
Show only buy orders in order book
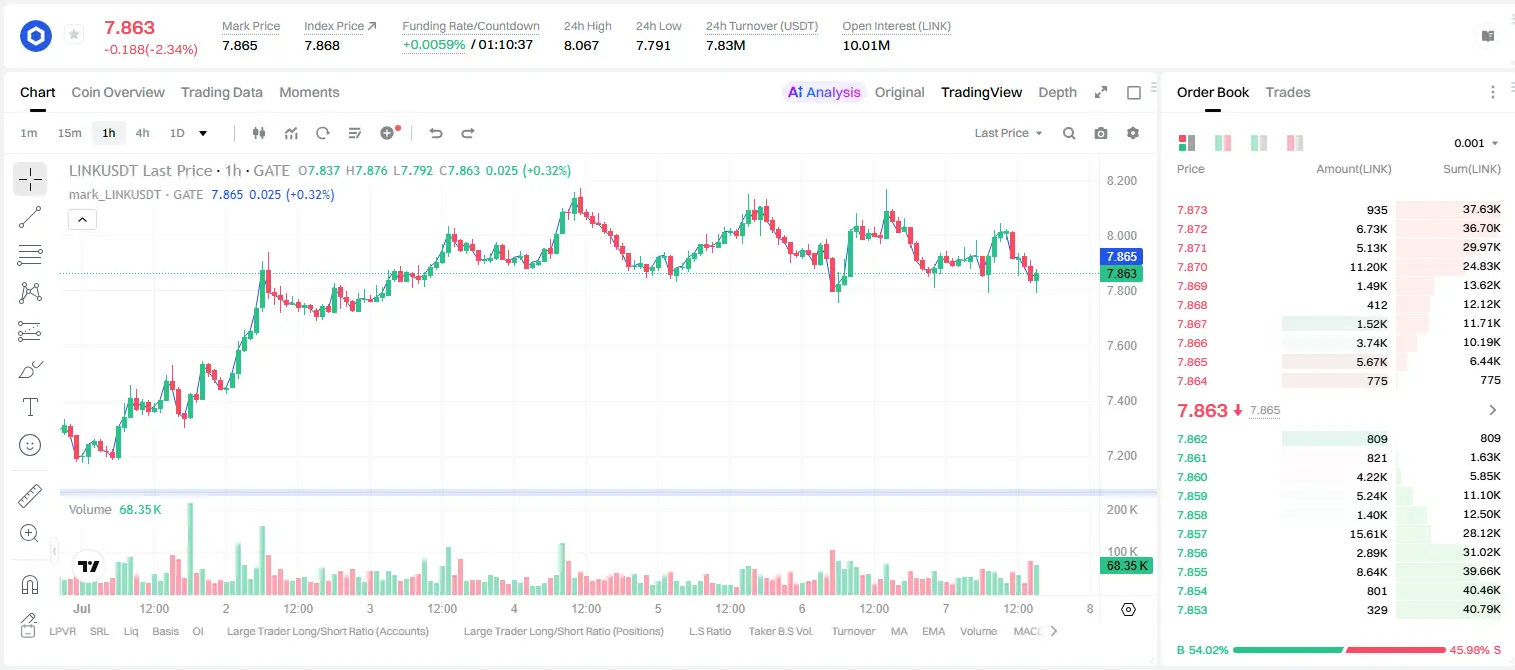[1259, 143]
